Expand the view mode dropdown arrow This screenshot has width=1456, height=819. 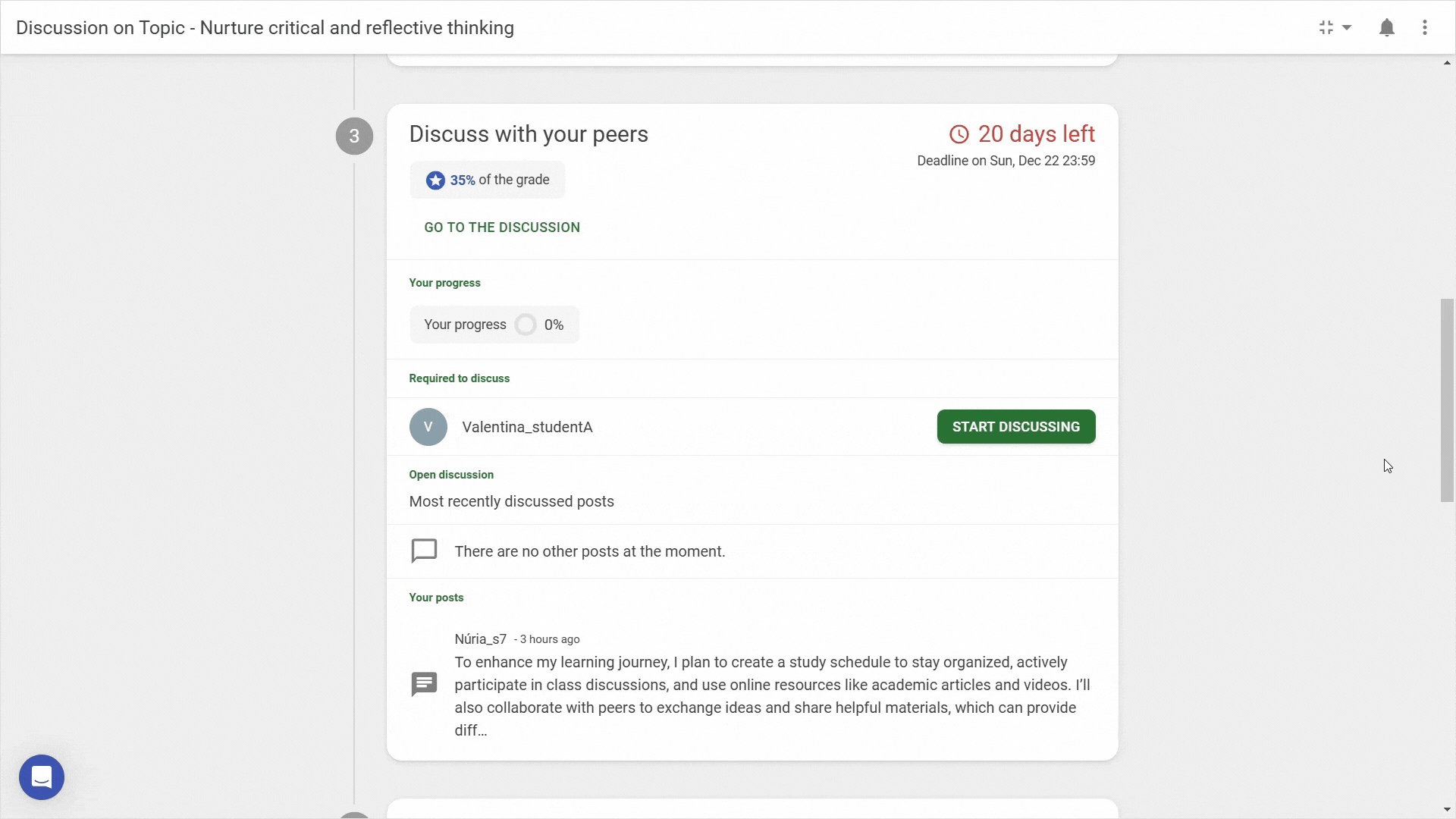click(1347, 28)
